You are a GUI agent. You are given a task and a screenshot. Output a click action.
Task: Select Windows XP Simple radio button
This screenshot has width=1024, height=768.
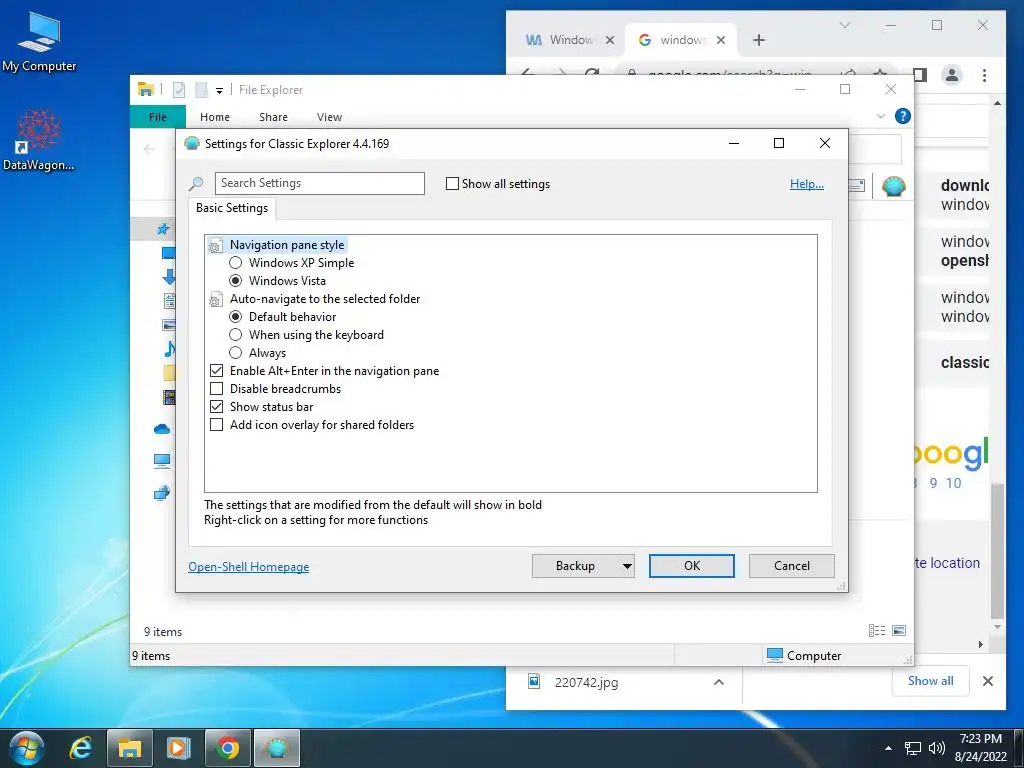(x=236, y=263)
